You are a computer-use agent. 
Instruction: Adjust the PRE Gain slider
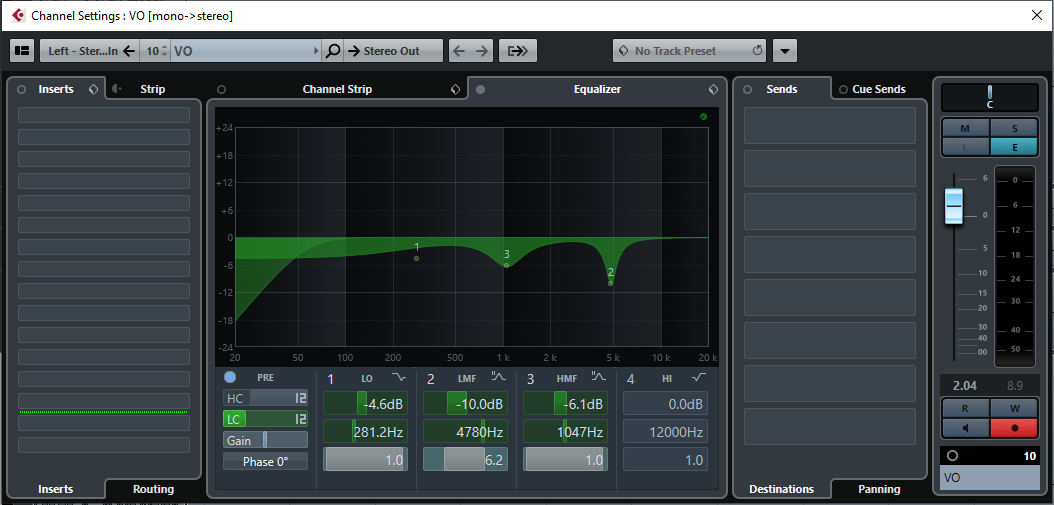pos(266,440)
